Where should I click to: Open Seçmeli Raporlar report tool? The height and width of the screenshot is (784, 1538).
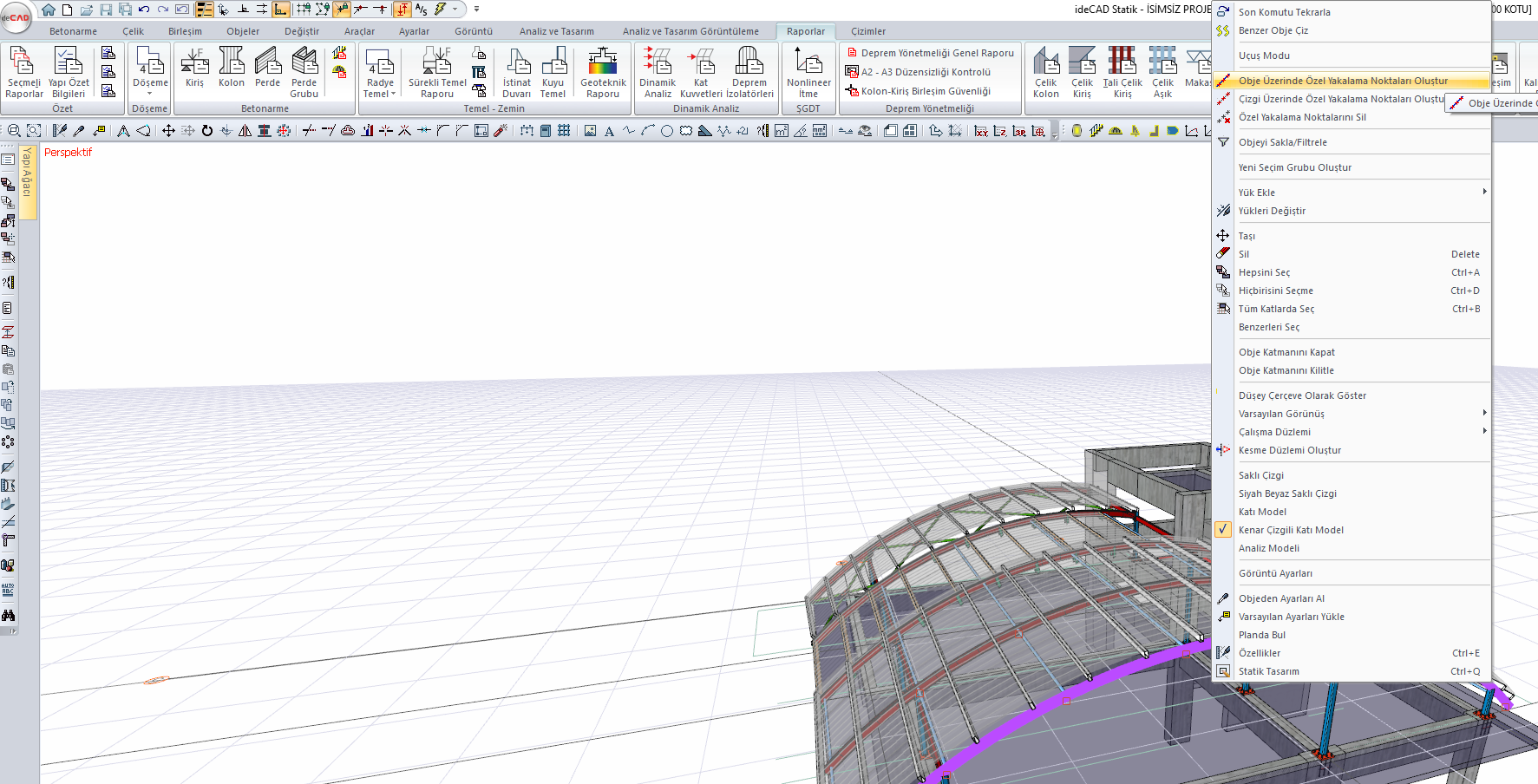pos(24,73)
